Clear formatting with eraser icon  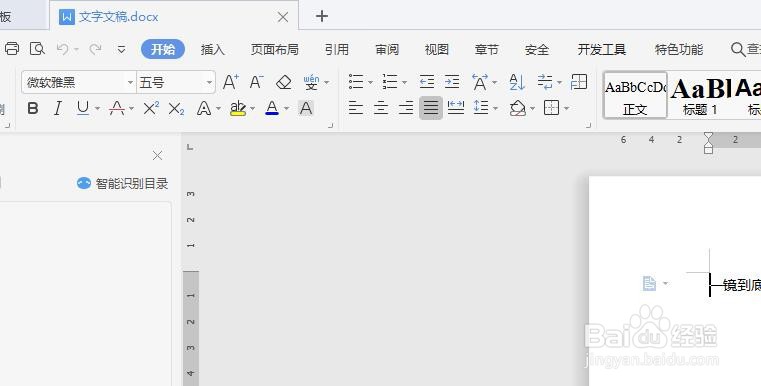pos(283,82)
